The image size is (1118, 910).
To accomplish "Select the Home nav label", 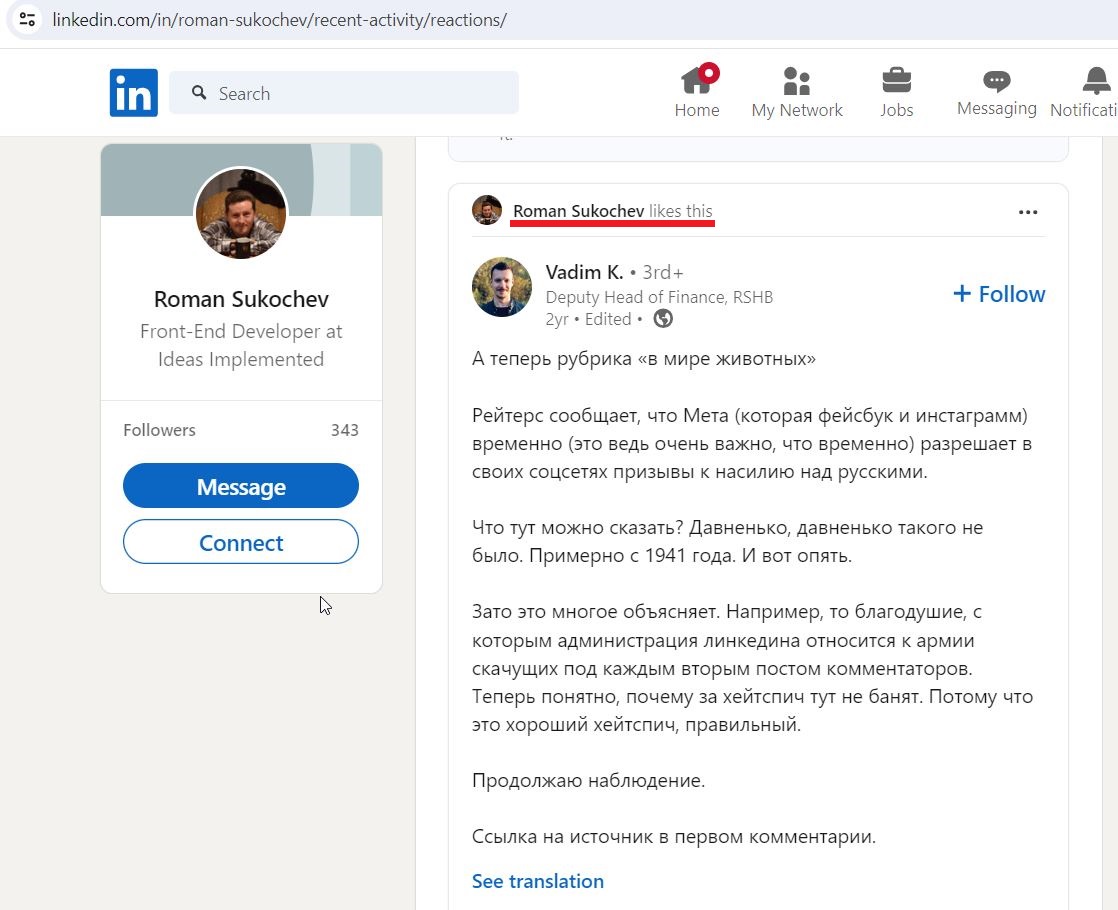I will point(697,110).
